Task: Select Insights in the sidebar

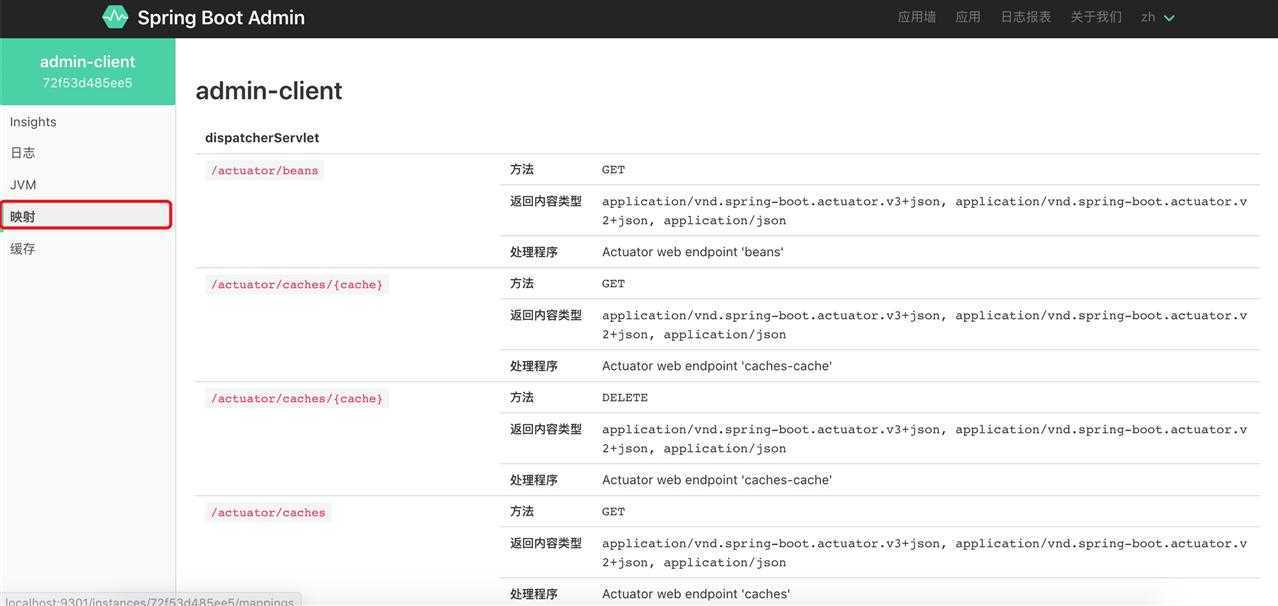Action: pos(33,122)
